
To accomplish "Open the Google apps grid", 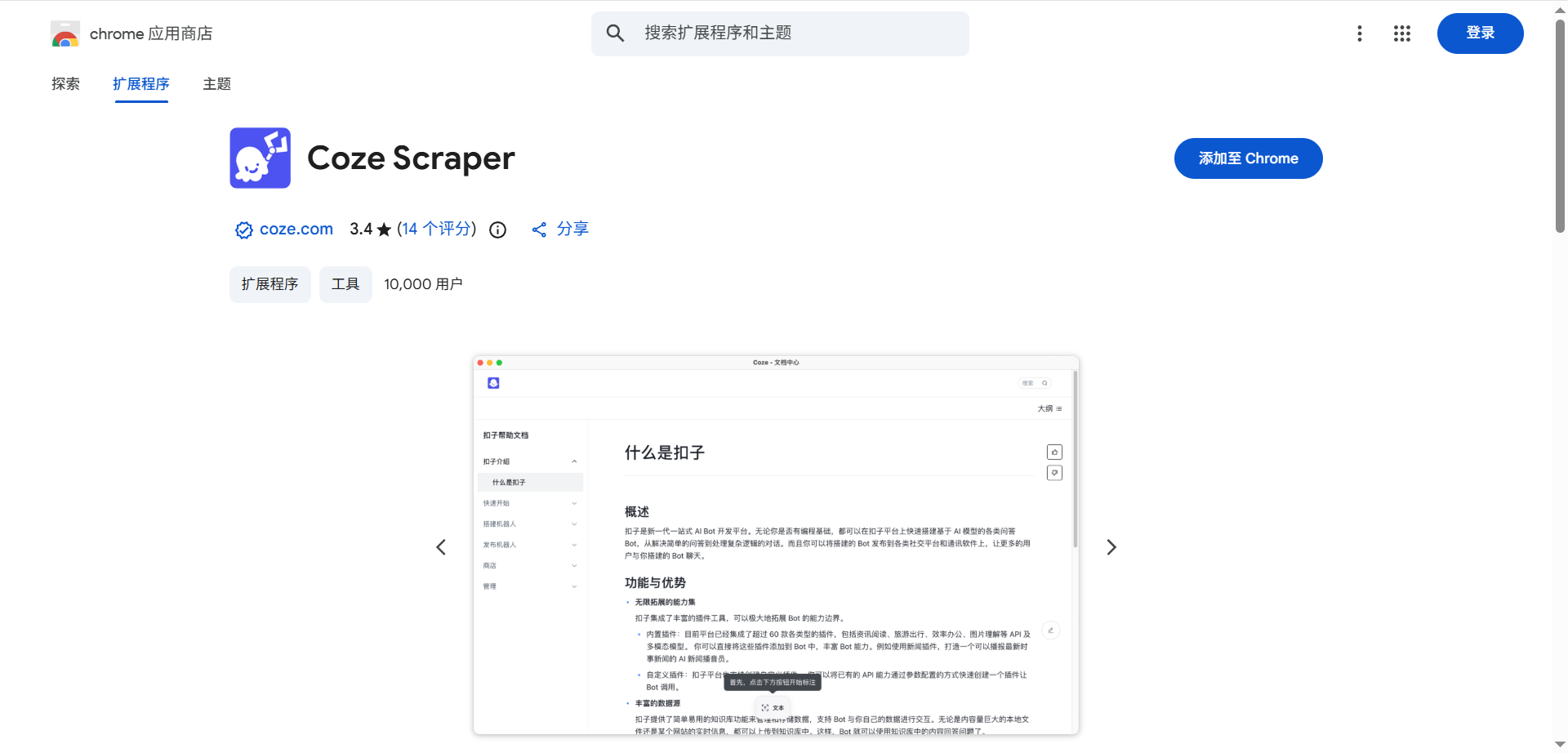I will (x=1402, y=33).
